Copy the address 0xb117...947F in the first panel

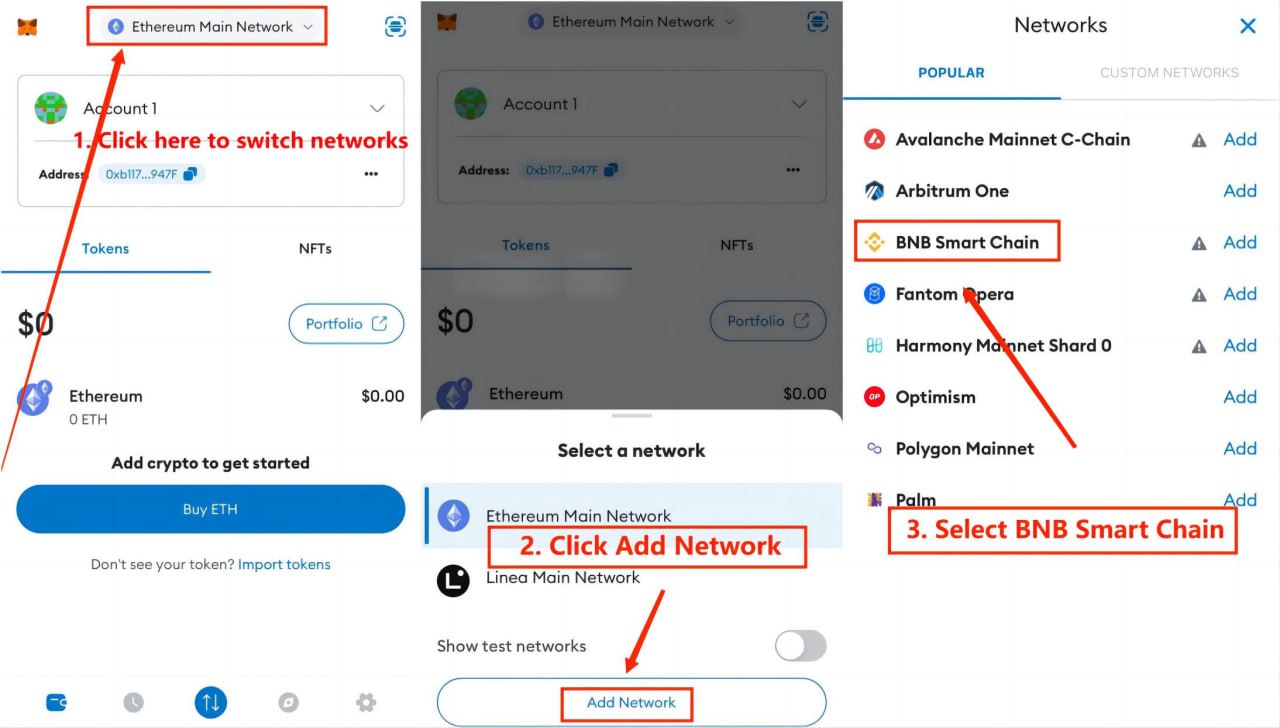pos(152,174)
